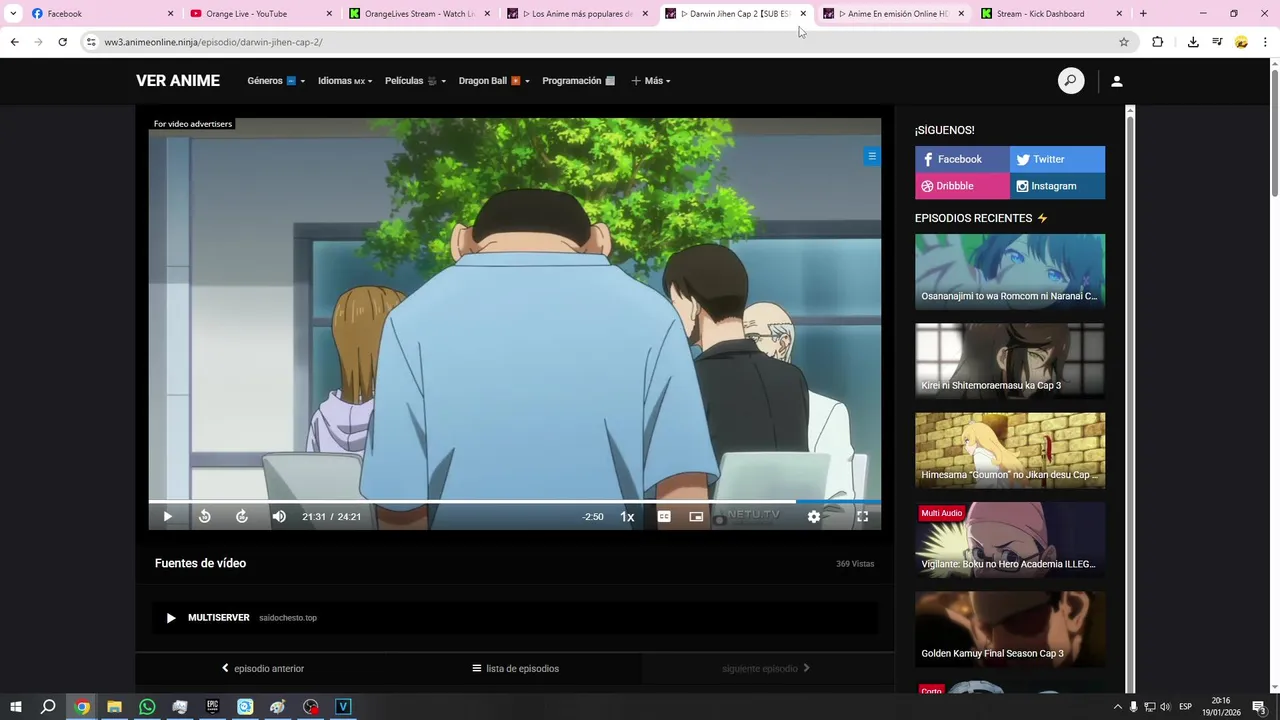This screenshot has width=1280, height=720.
Task: Expand the Más dropdown menu
Action: (x=651, y=81)
